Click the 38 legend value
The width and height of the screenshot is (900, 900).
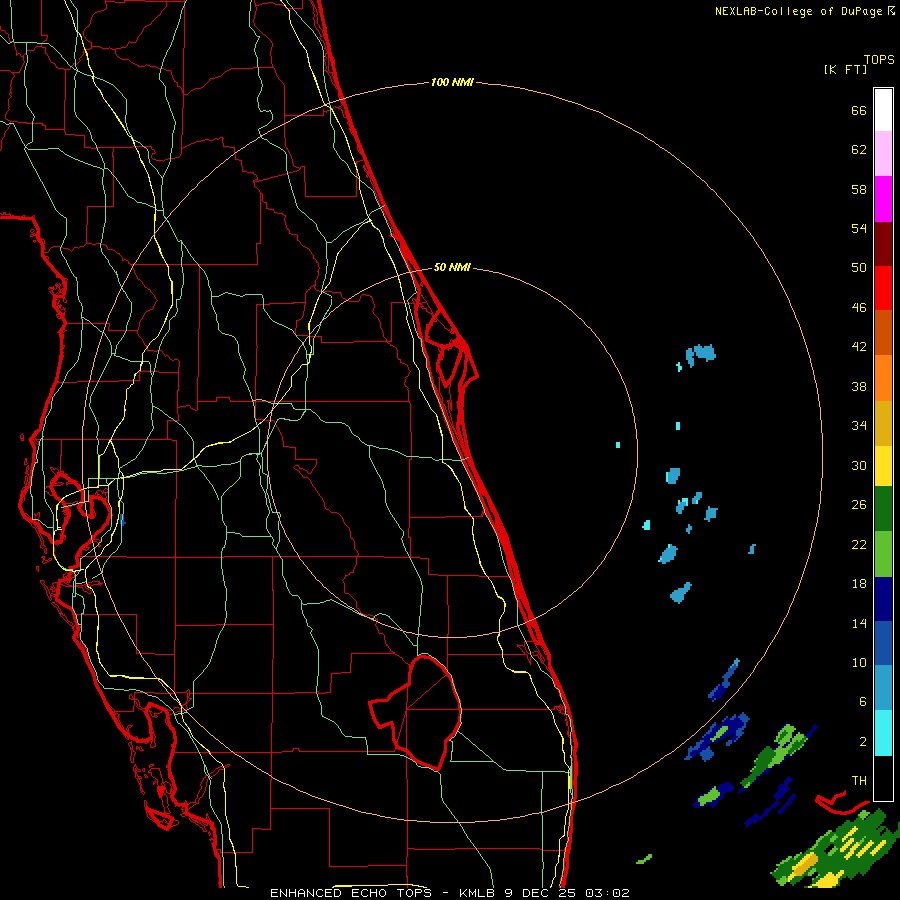coord(859,386)
